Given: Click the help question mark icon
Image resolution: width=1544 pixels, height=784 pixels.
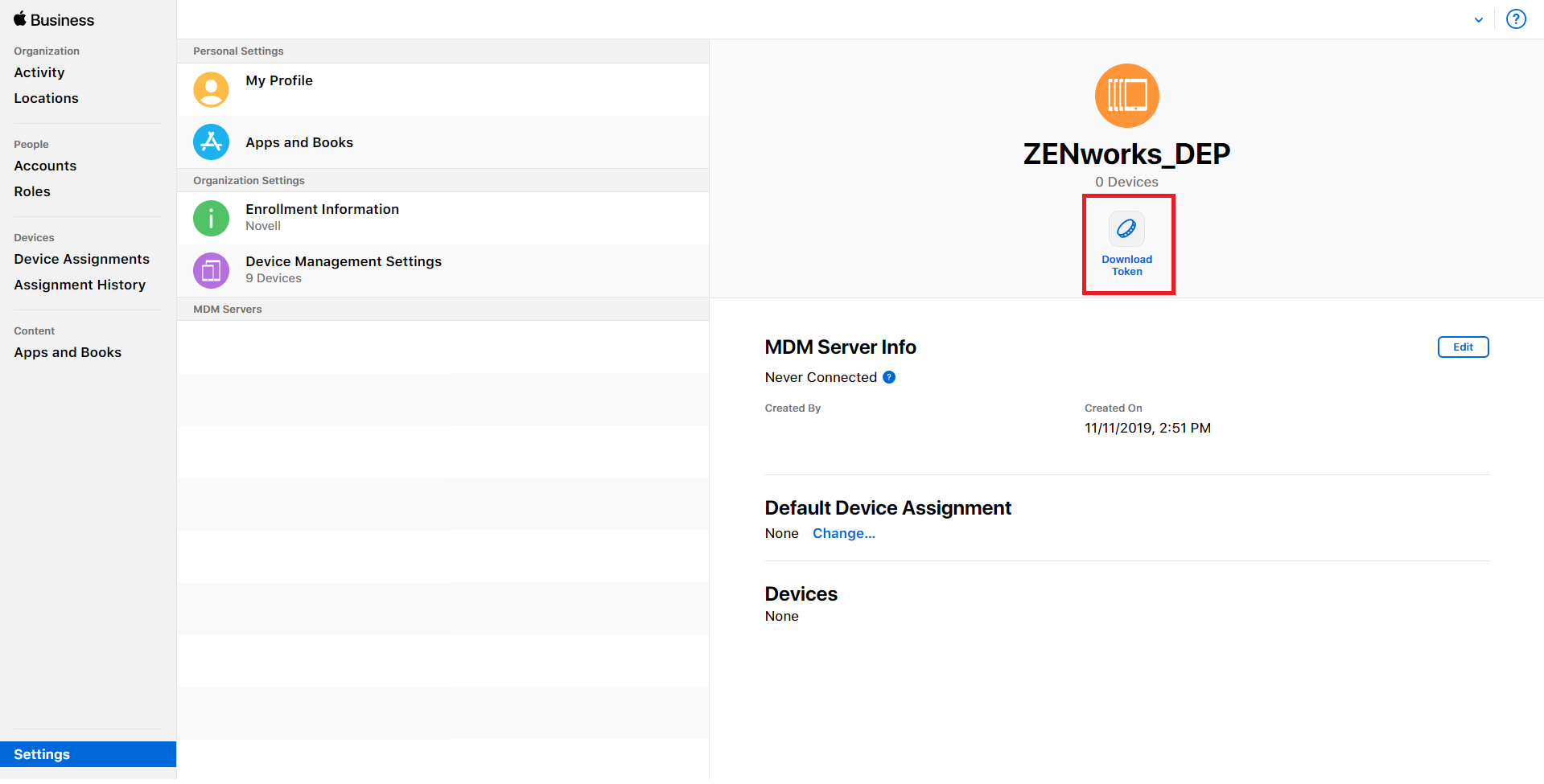Looking at the screenshot, I should (1516, 19).
